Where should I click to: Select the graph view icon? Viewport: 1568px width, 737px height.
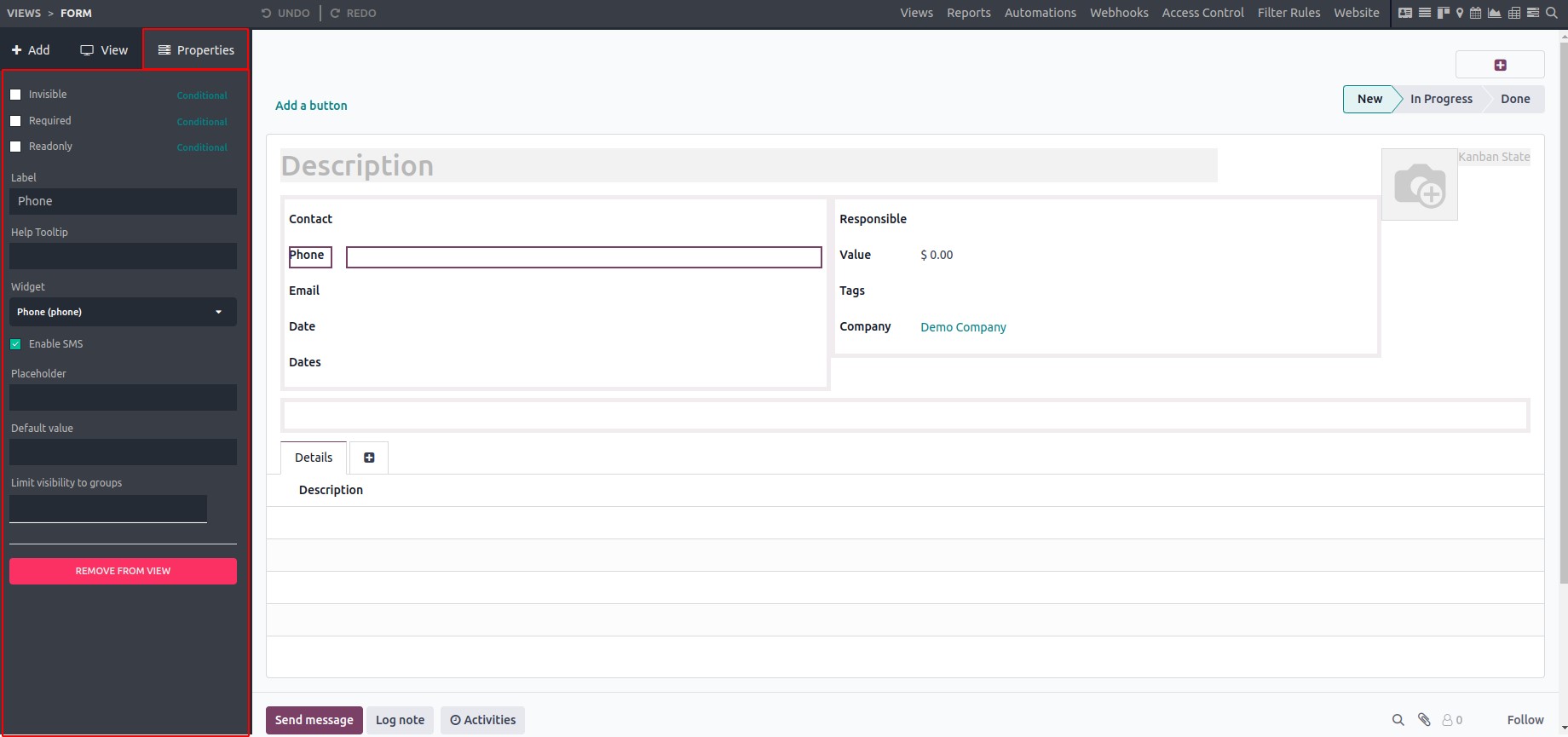click(1495, 13)
